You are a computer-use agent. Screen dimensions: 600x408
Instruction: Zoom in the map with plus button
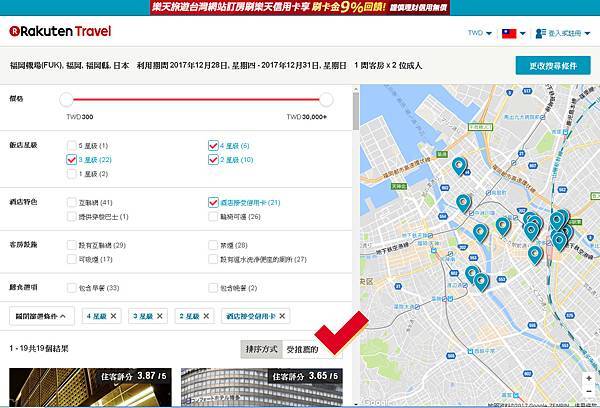point(589,379)
